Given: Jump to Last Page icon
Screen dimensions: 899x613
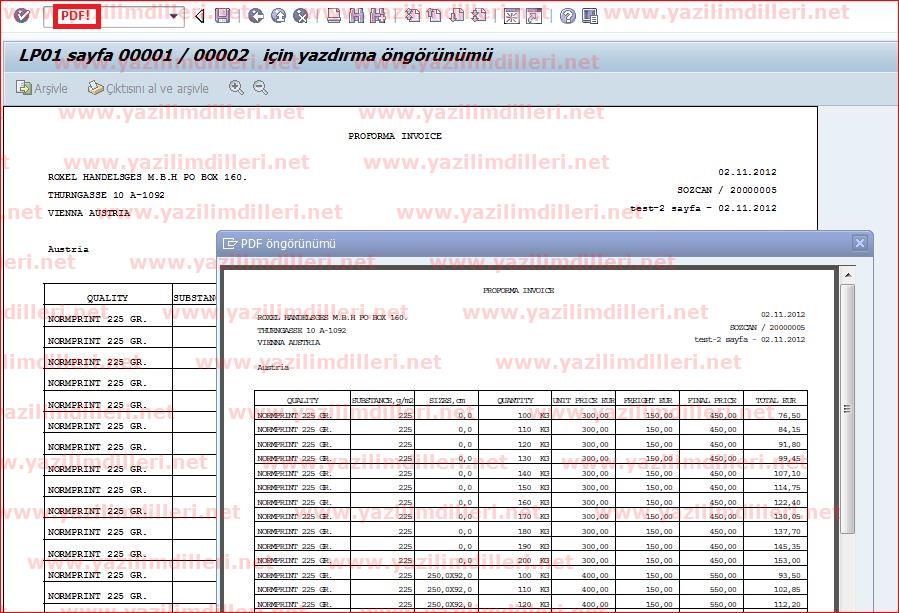Looking at the screenshot, I should pos(478,15).
